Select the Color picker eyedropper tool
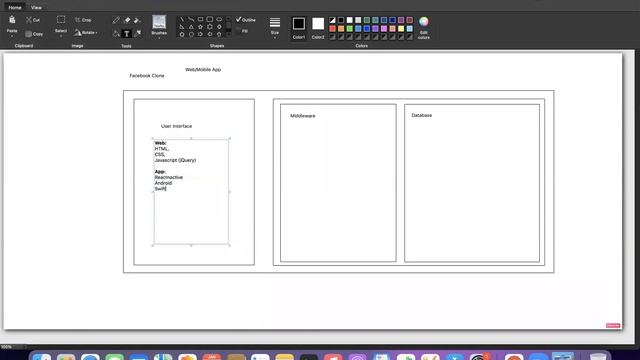The width and height of the screenshot is (640, 360). 138,33
